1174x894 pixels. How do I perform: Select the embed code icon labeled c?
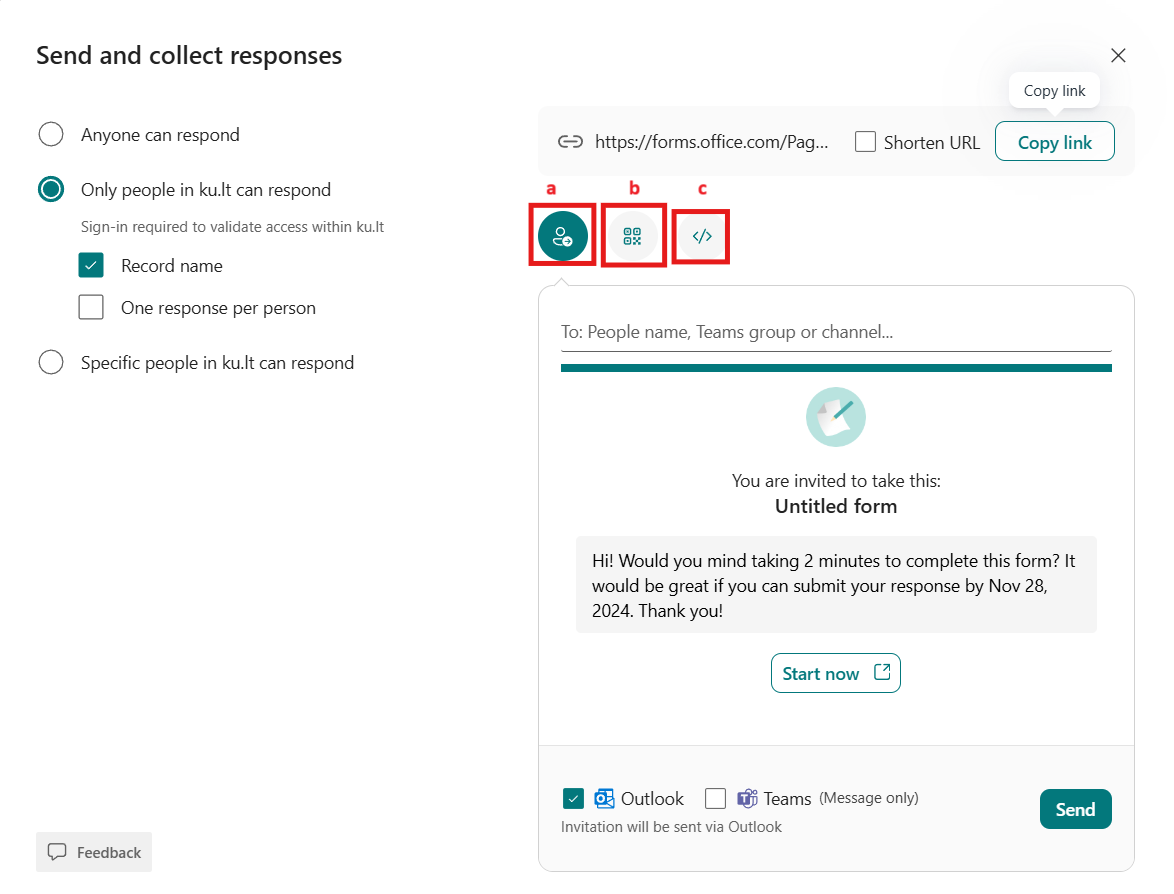[x=700, y=236]
